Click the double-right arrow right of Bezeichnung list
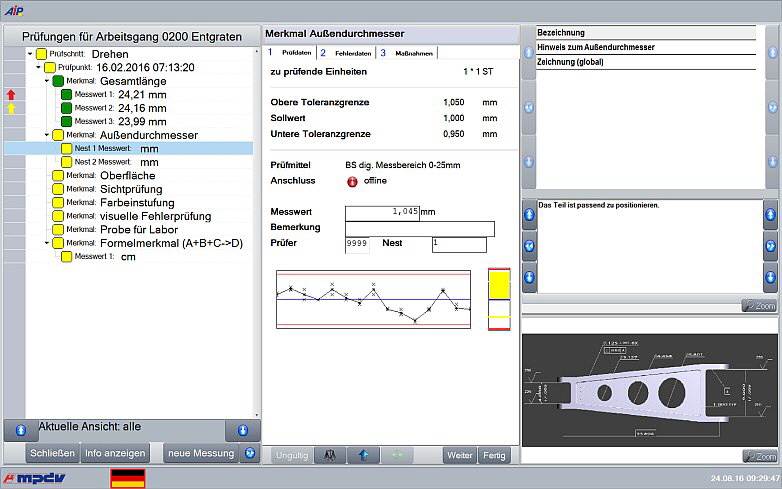 pos(773,107)
